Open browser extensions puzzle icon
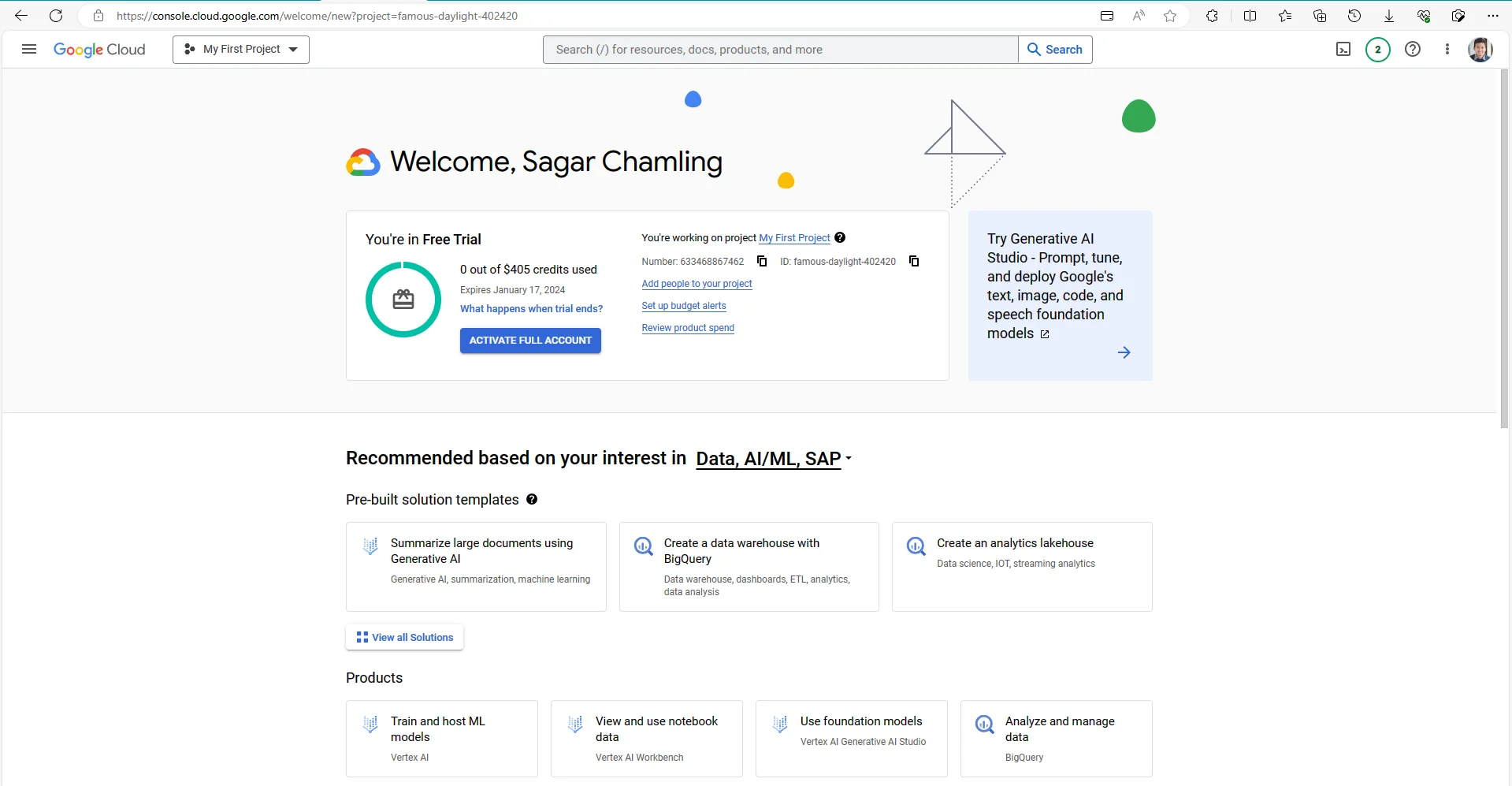The height and width of the screenshot is (786, 1512). click(x=1213, y=16)
